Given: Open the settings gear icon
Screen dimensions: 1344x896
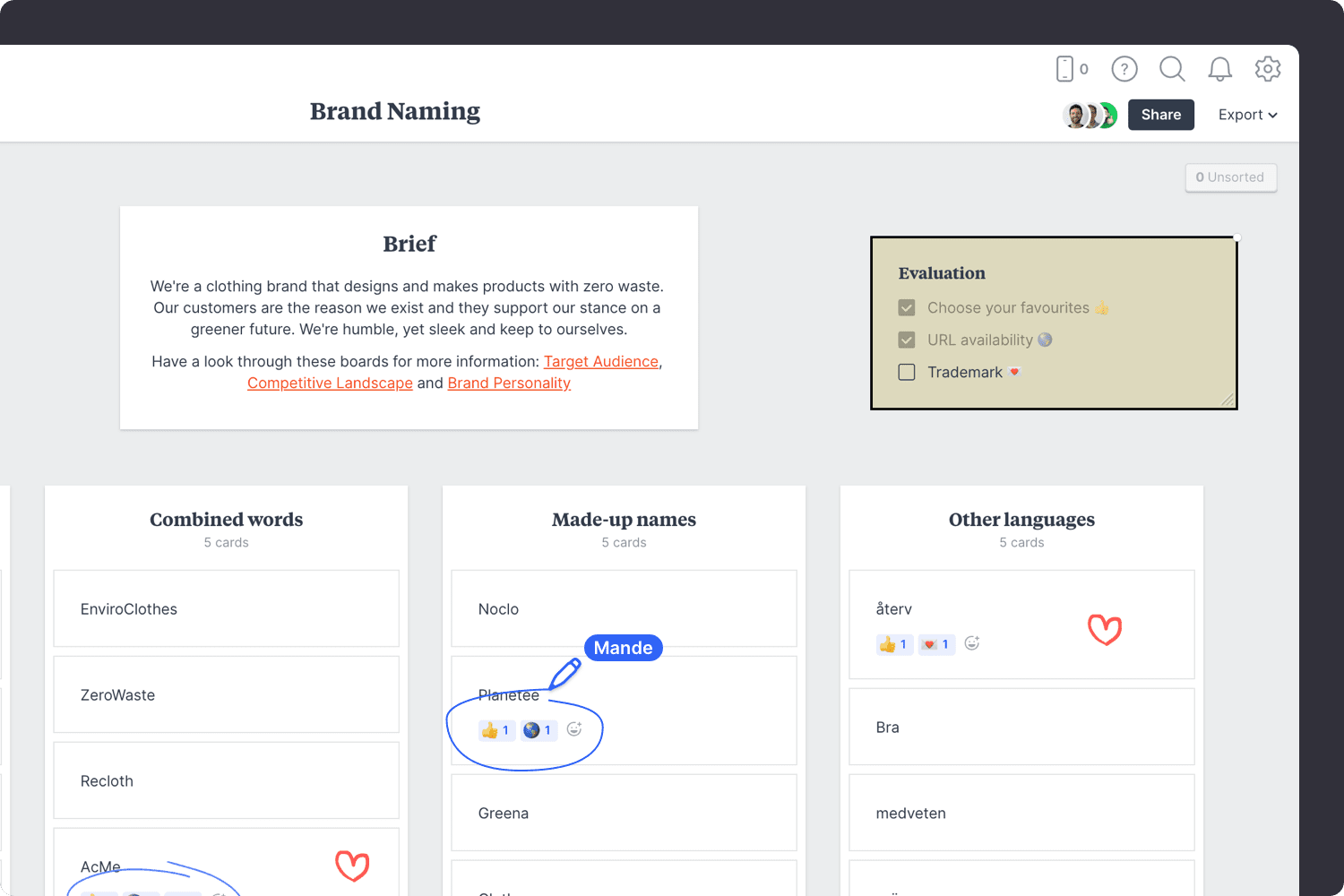Looking at the screenshot, I should point(1268,69).
